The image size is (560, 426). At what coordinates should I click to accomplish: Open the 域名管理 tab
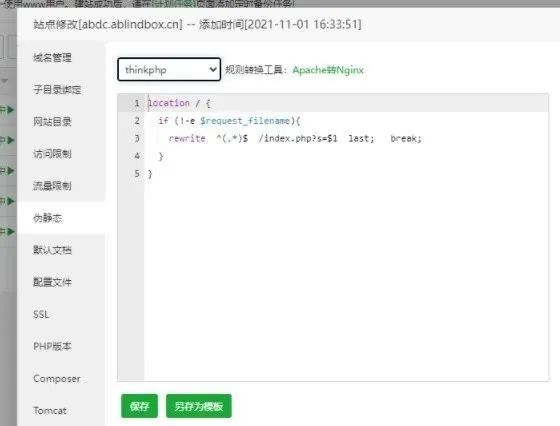pos(52,57)
